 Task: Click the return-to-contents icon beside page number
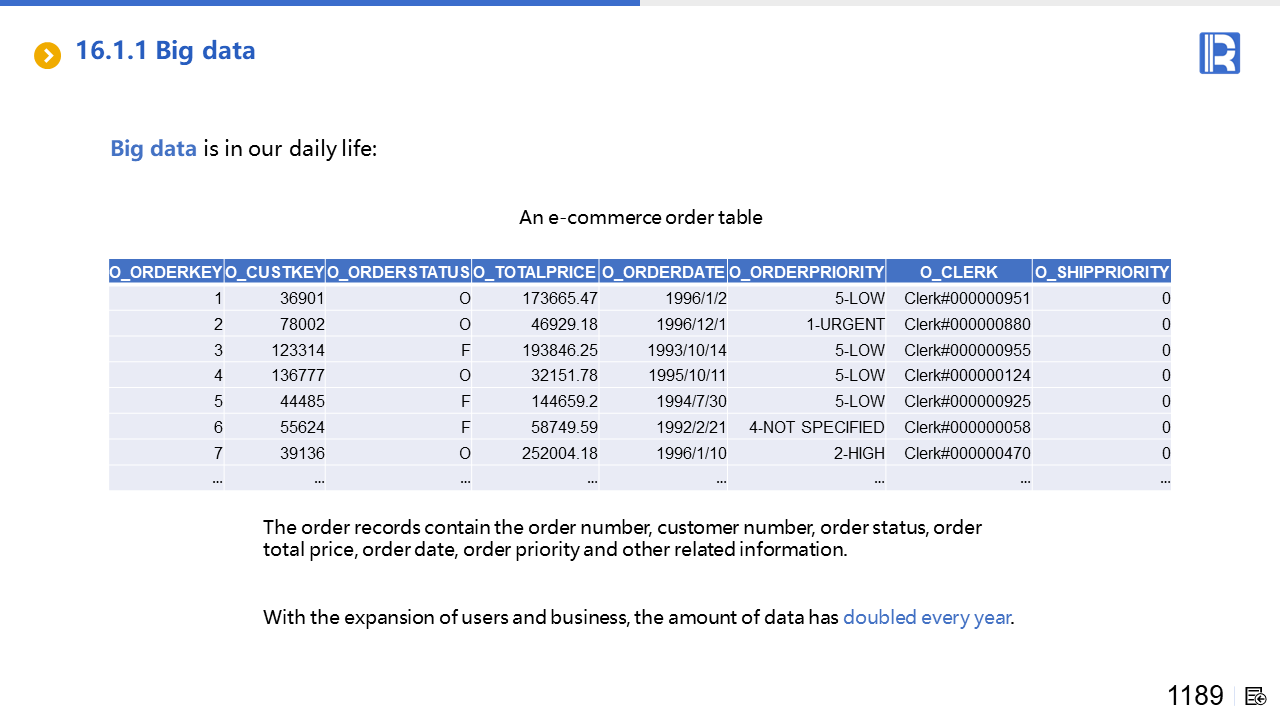[x=1256, y=696]
